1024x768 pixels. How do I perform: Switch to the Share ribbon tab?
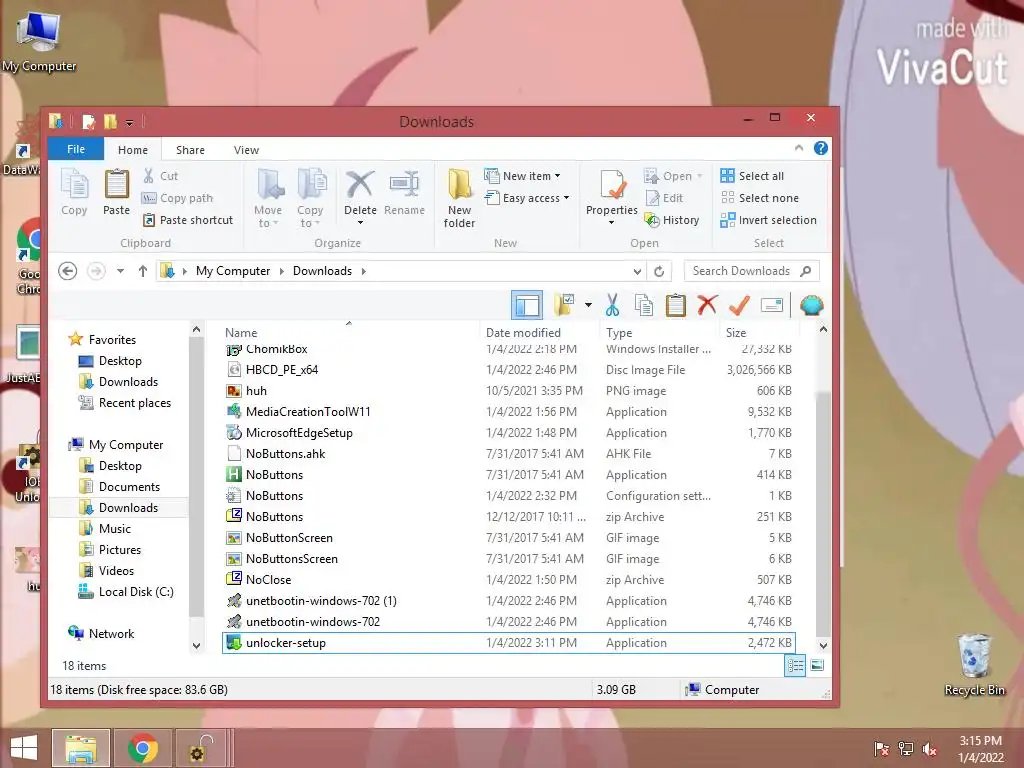coord(190,150)
